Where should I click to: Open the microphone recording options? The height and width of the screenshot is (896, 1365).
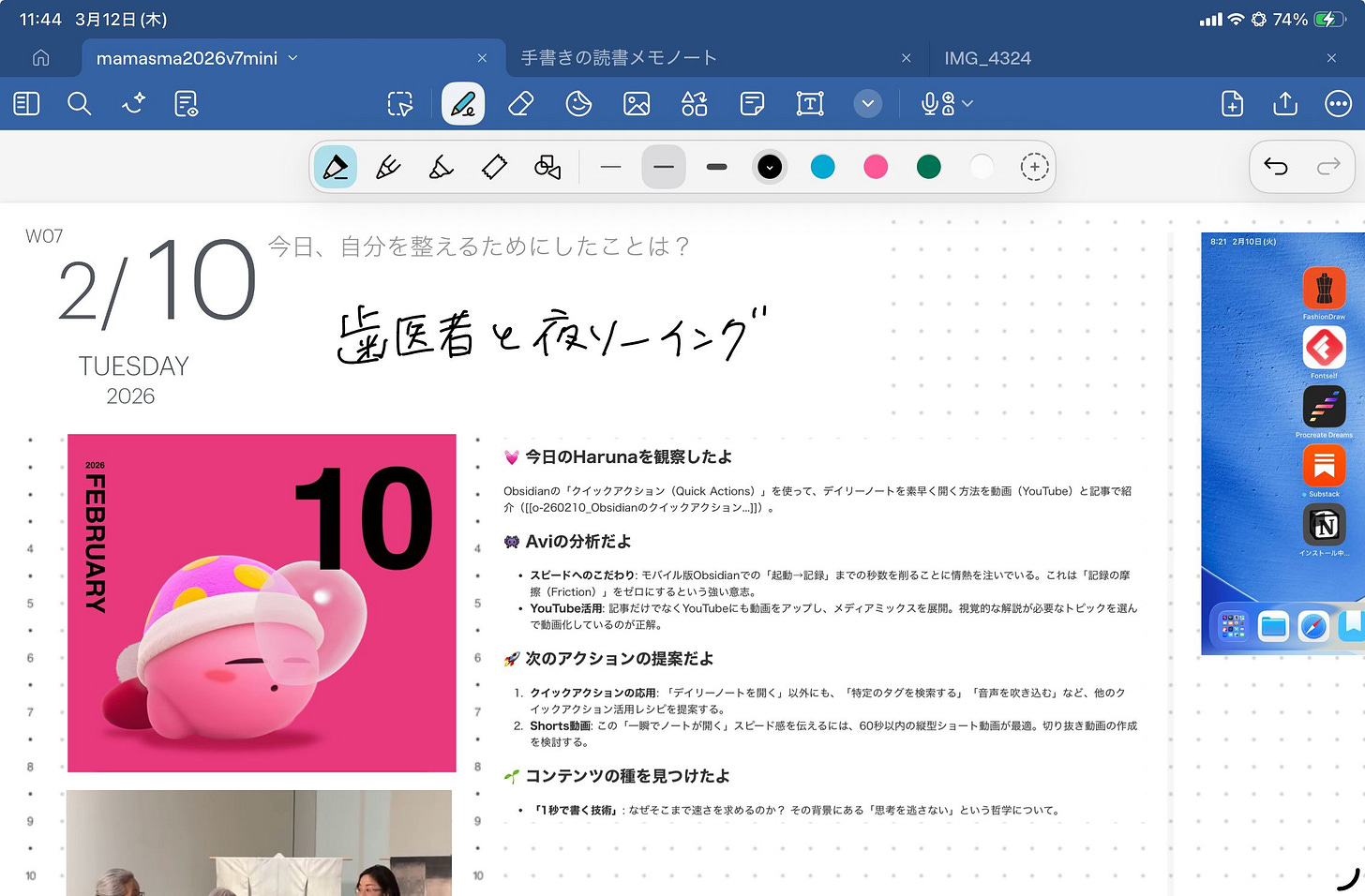947,103
